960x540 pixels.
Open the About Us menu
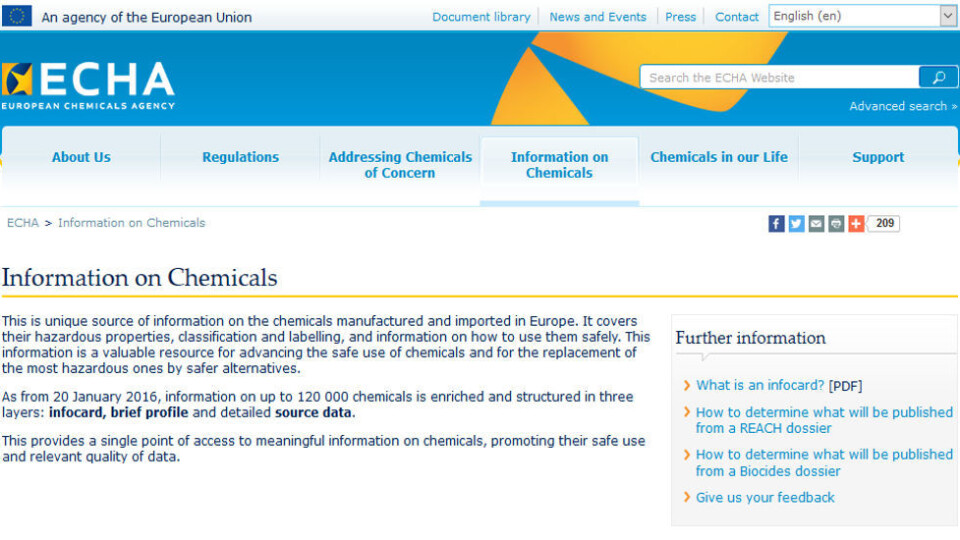(81, 157)
